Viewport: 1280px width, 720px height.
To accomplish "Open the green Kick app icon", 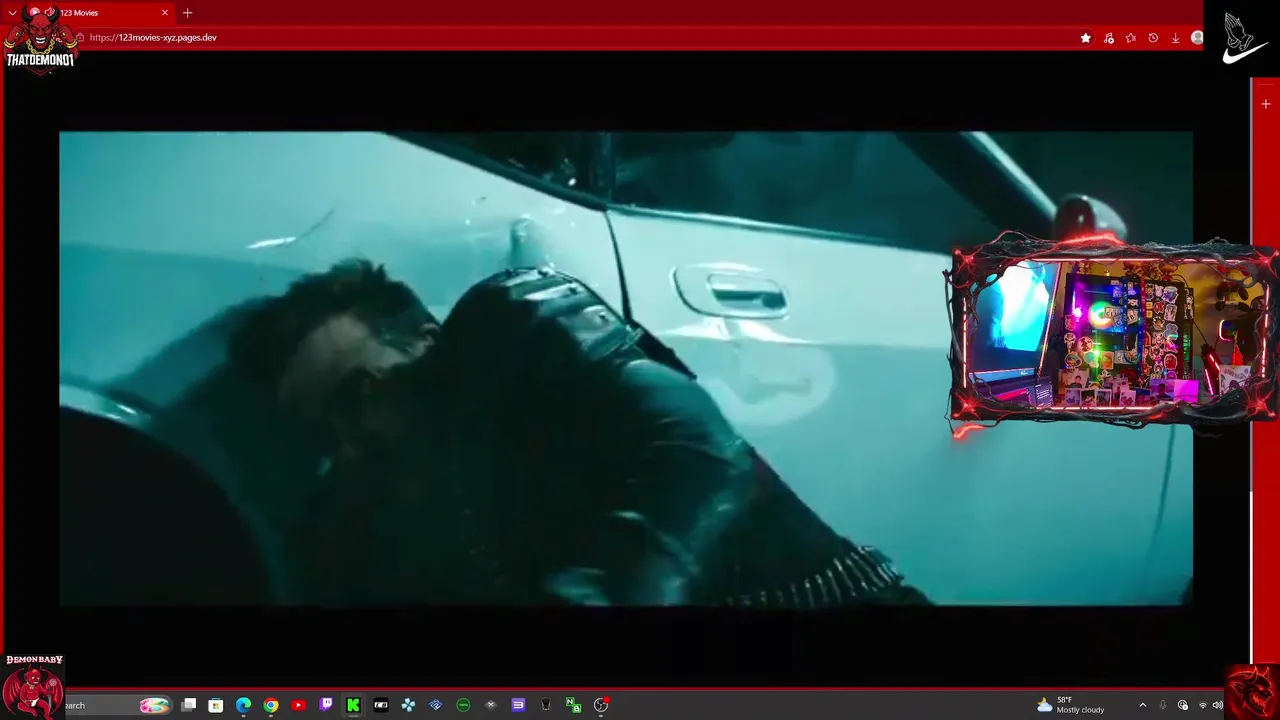I will 353,705.
